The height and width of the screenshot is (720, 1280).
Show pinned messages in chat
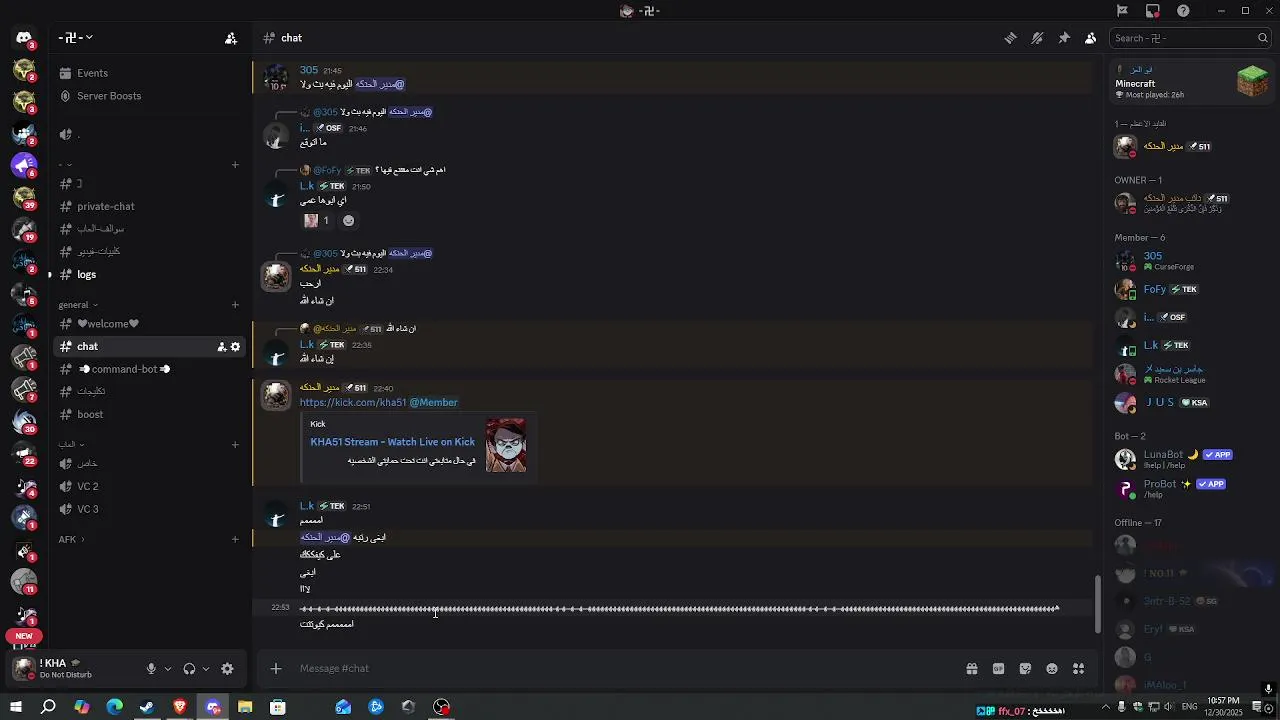1064,38
